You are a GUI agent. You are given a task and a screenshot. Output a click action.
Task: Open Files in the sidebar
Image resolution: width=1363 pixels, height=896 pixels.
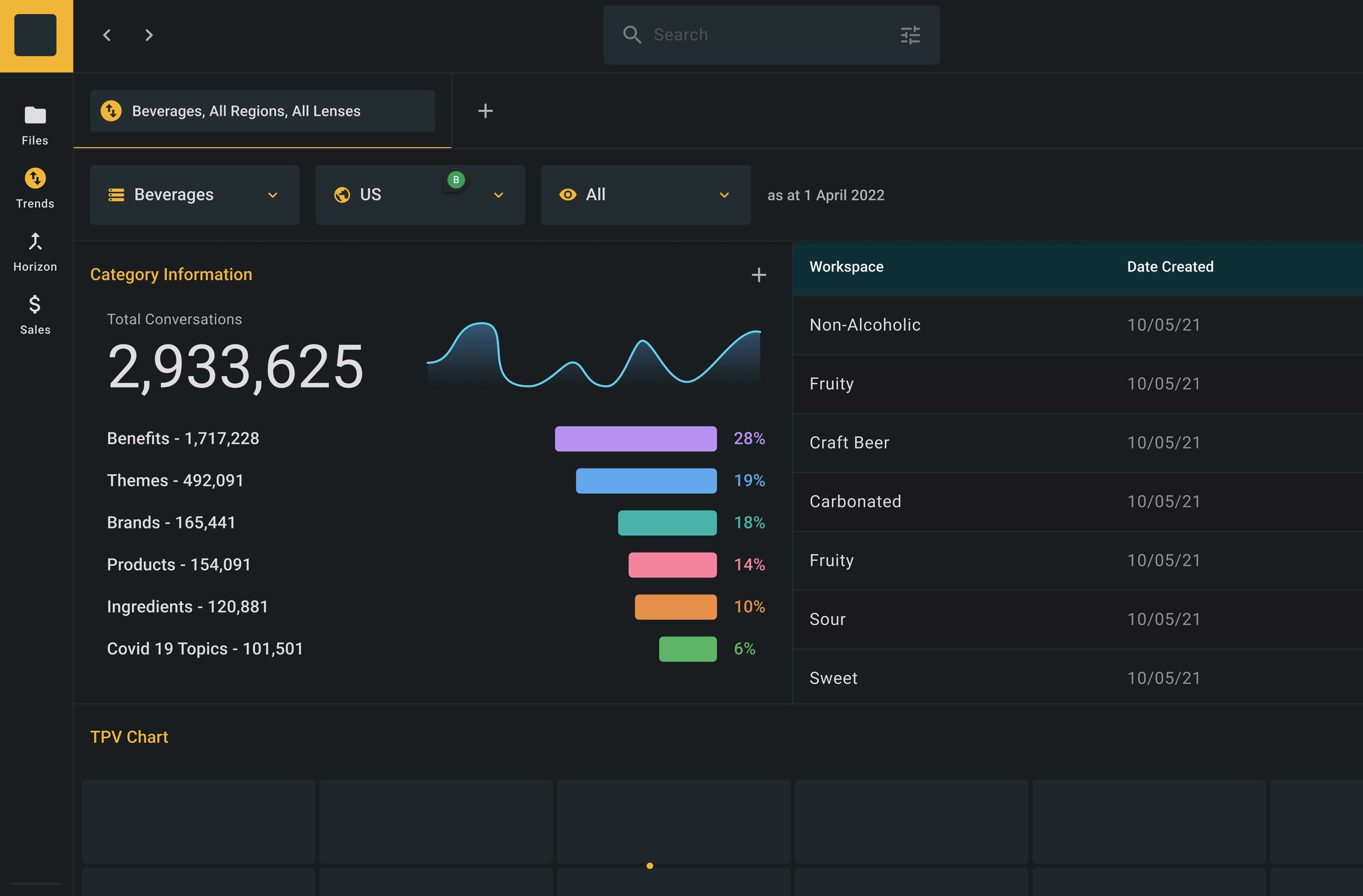tap(35, 126)
